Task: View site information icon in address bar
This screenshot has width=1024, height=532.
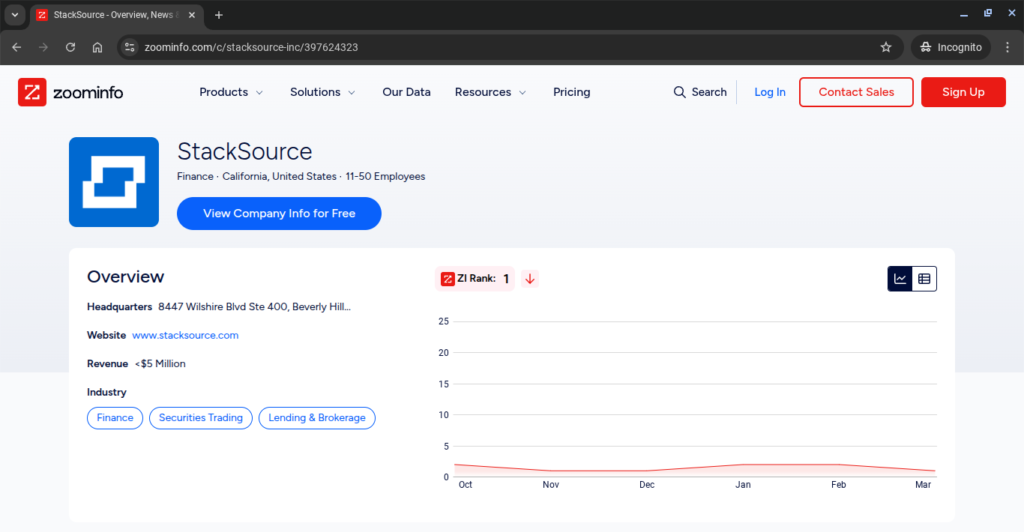Action: tap(129, 47)
